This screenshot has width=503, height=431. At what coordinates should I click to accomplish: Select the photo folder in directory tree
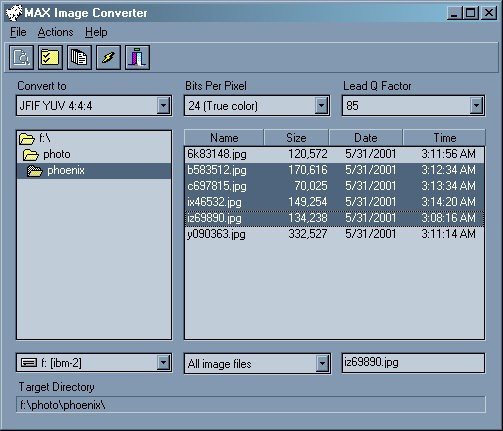[57, 155]
